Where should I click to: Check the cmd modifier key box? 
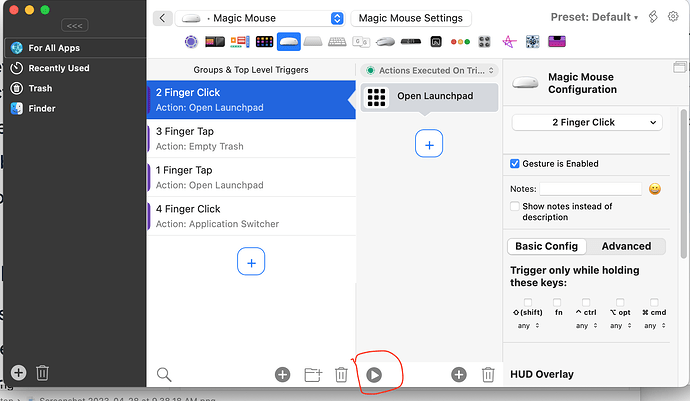coord(654,302)
